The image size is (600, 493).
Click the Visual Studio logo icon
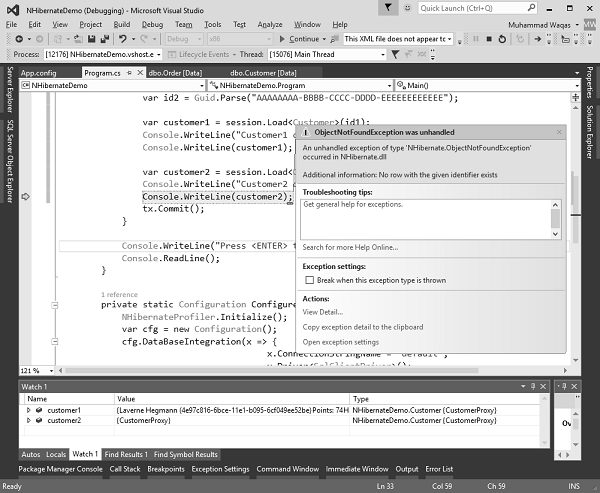(13, 10)
